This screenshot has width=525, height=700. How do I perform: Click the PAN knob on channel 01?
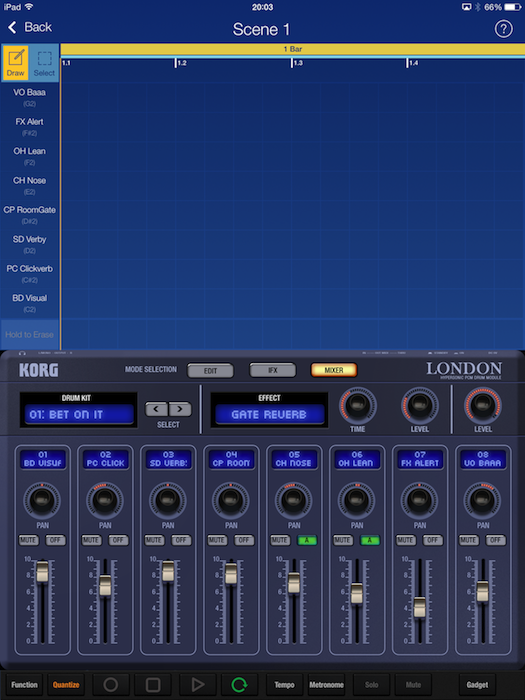pos(42,500)
